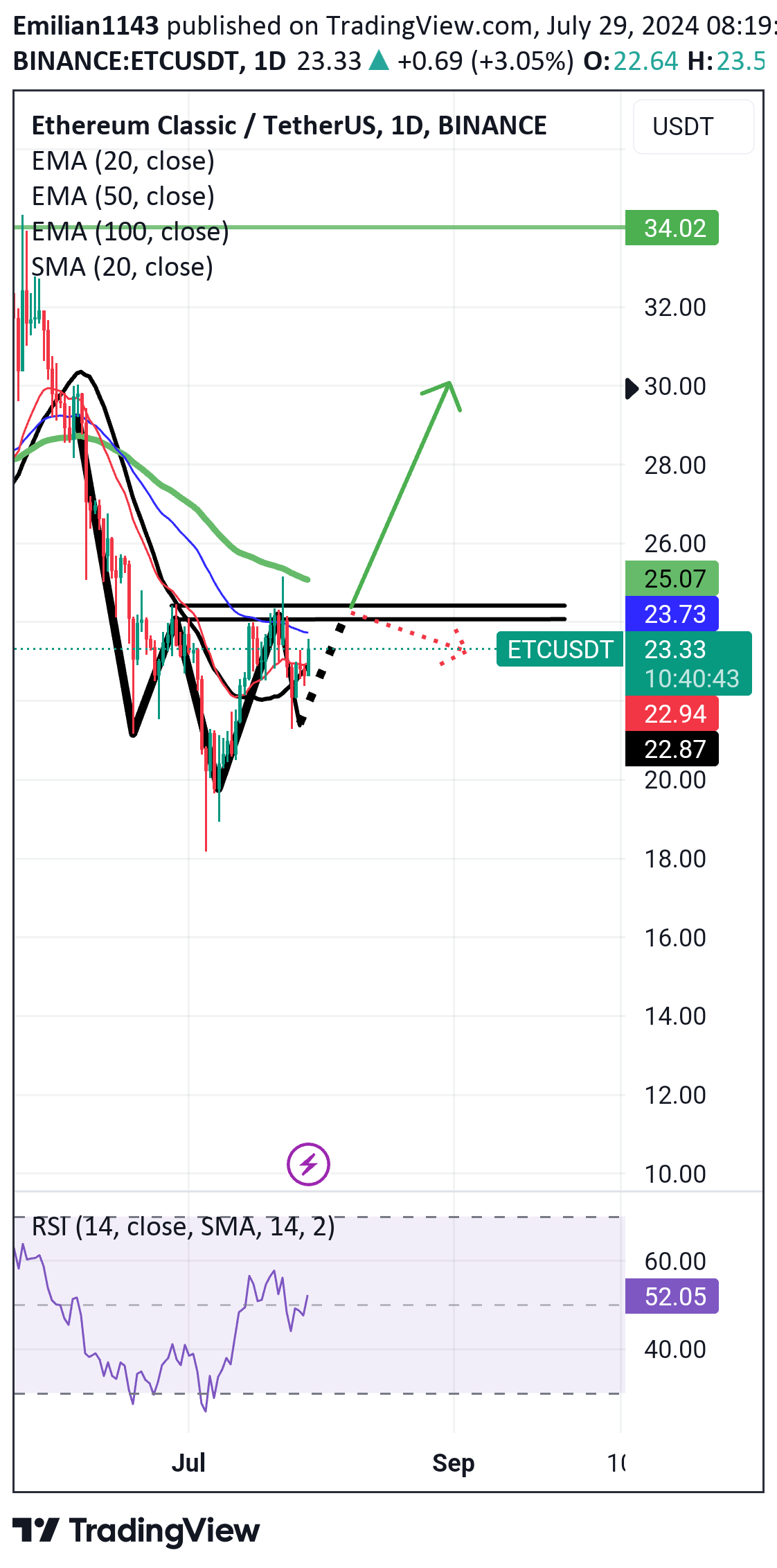Select the EMA (50, close) legend
The width and height of the screenshot is (777, 1568).
click(123, 196)
